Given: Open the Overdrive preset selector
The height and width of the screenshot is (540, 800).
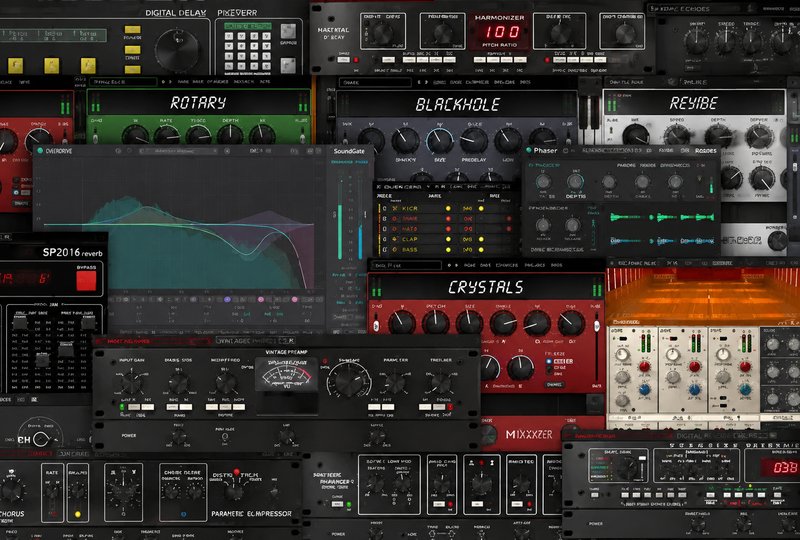Looking at the screenshot, I should [x=179, y=151].
